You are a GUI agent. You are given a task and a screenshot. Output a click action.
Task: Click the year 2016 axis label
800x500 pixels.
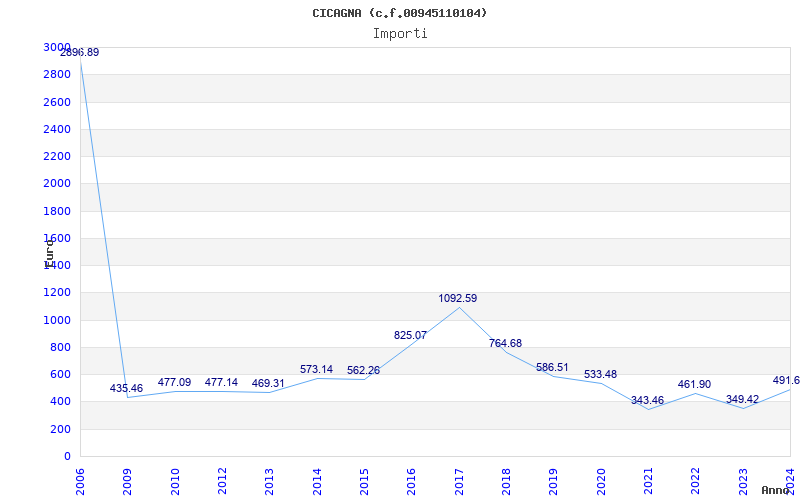coord(412,482)
